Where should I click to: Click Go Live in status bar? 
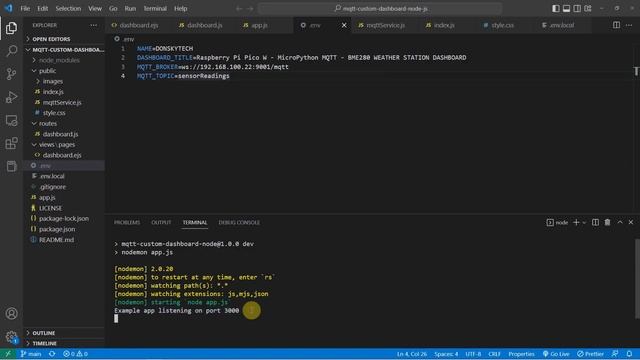[556, 354]
